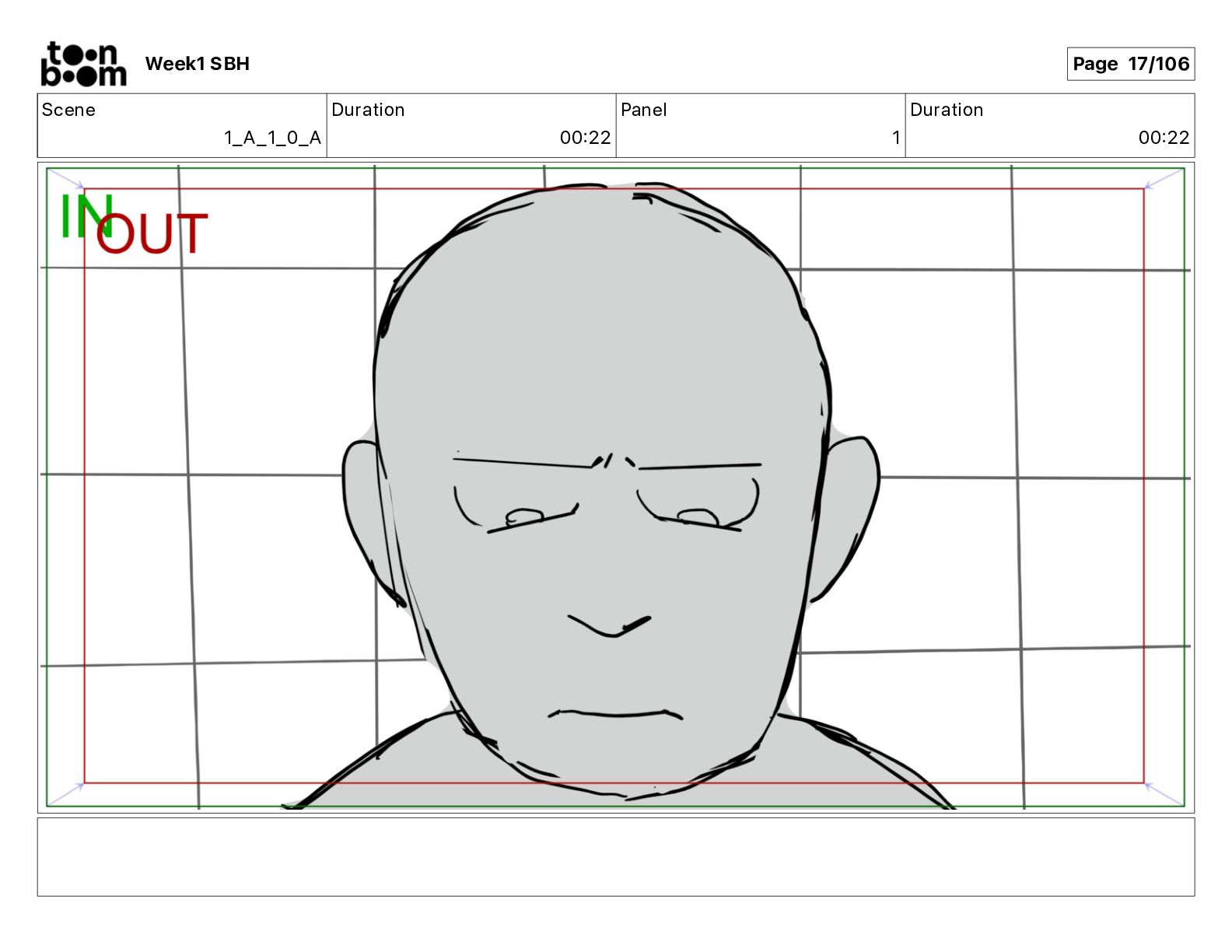This screenshot has width=1232, height=952.
Task: Click the 'Page 17/106' indicator
Action: (x=1130, y=64)
